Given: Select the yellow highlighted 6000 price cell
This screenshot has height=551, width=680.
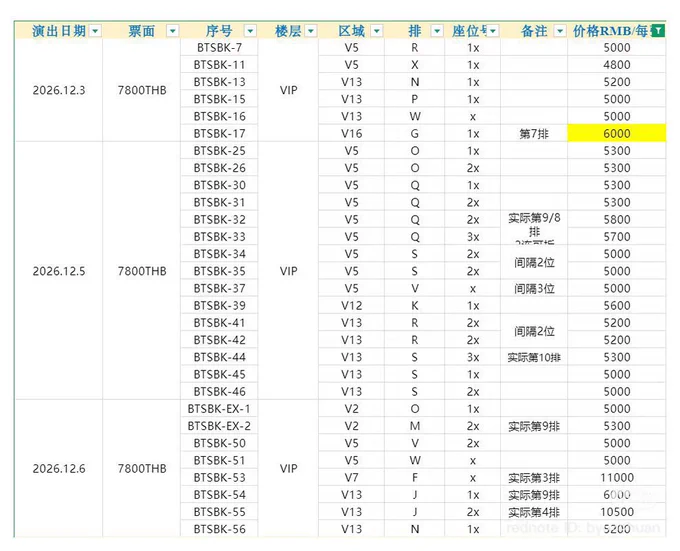Looking at the screenshot, I should pyautogui.click(x=617, y=134).
